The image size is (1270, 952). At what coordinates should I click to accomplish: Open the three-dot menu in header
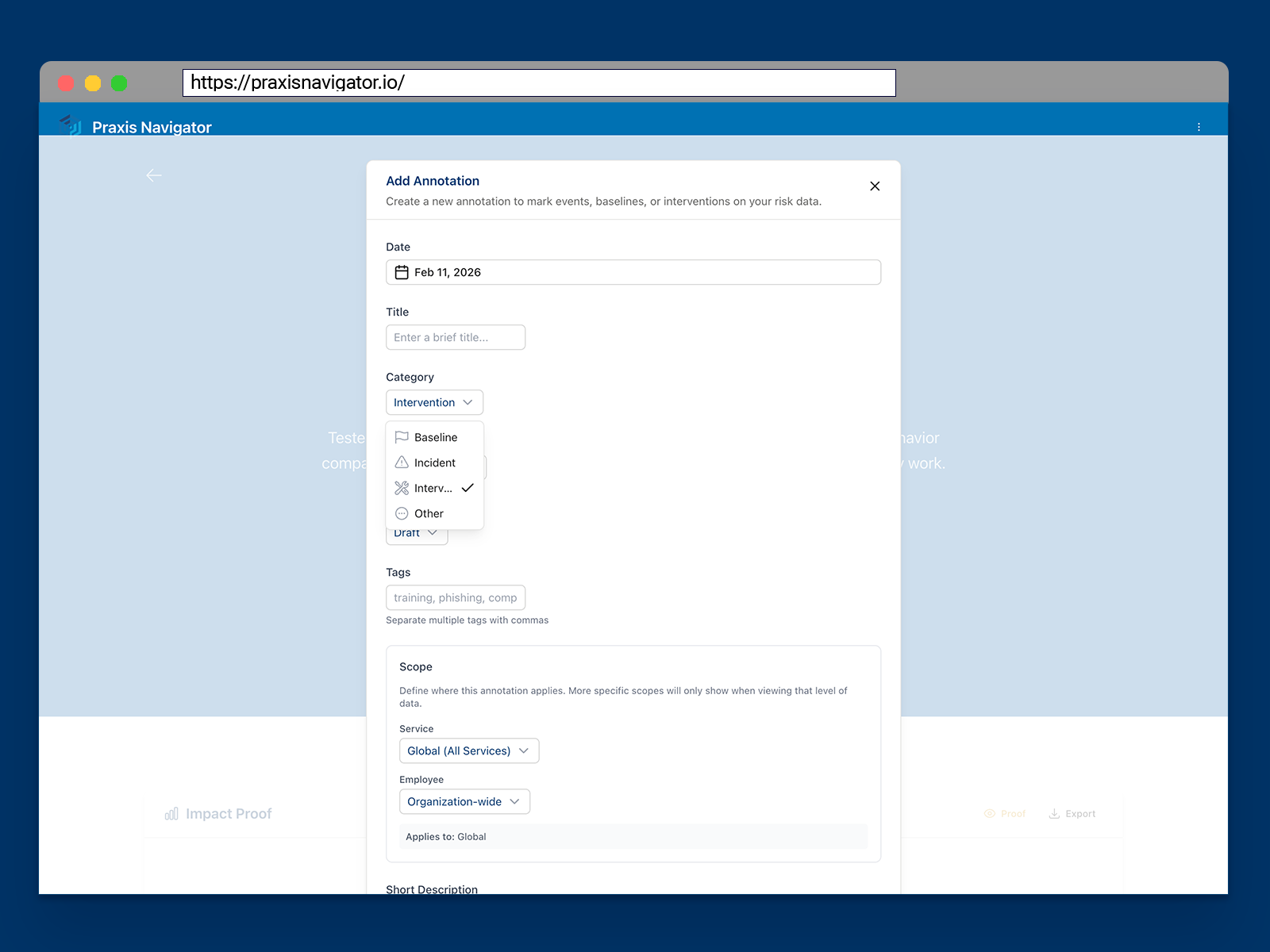pyautogui.click(x=1199, y=127)
